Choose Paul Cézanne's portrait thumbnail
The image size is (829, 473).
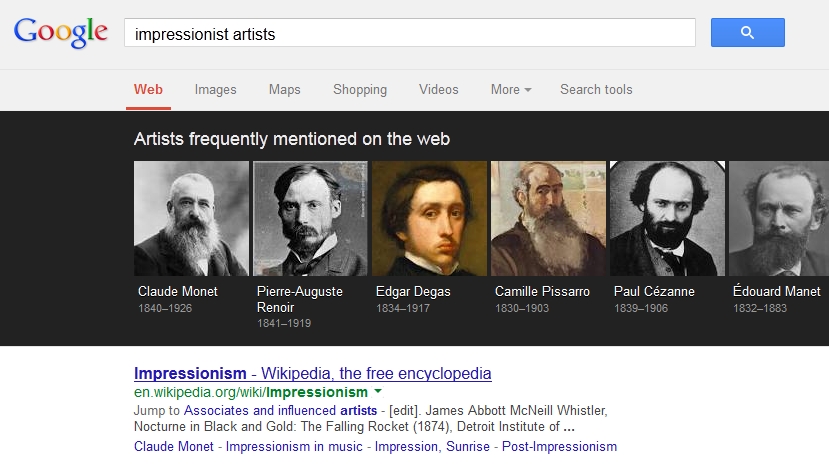pos(667,218)
